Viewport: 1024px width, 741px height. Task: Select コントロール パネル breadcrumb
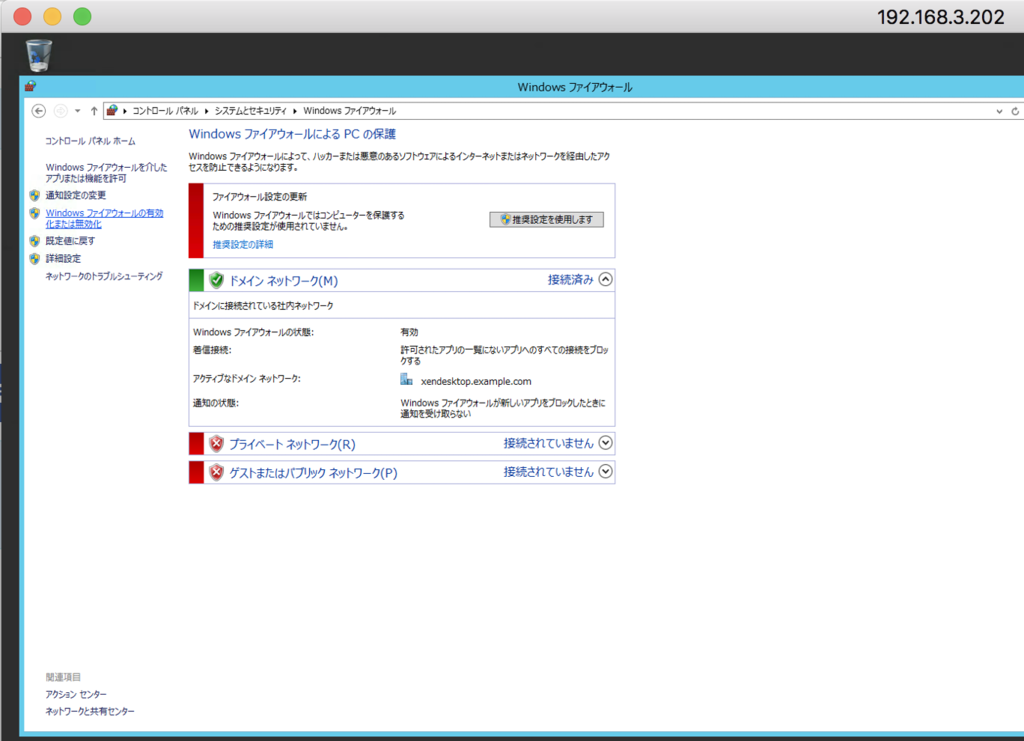point(165,111)
